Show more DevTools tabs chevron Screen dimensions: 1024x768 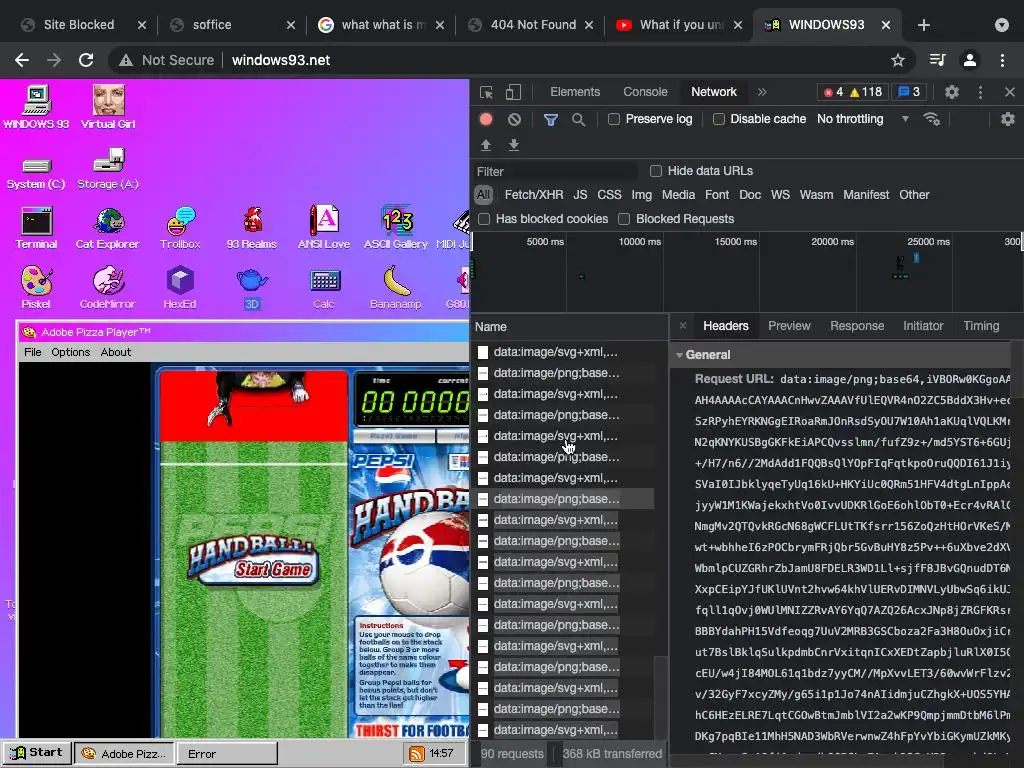point(761,92)
